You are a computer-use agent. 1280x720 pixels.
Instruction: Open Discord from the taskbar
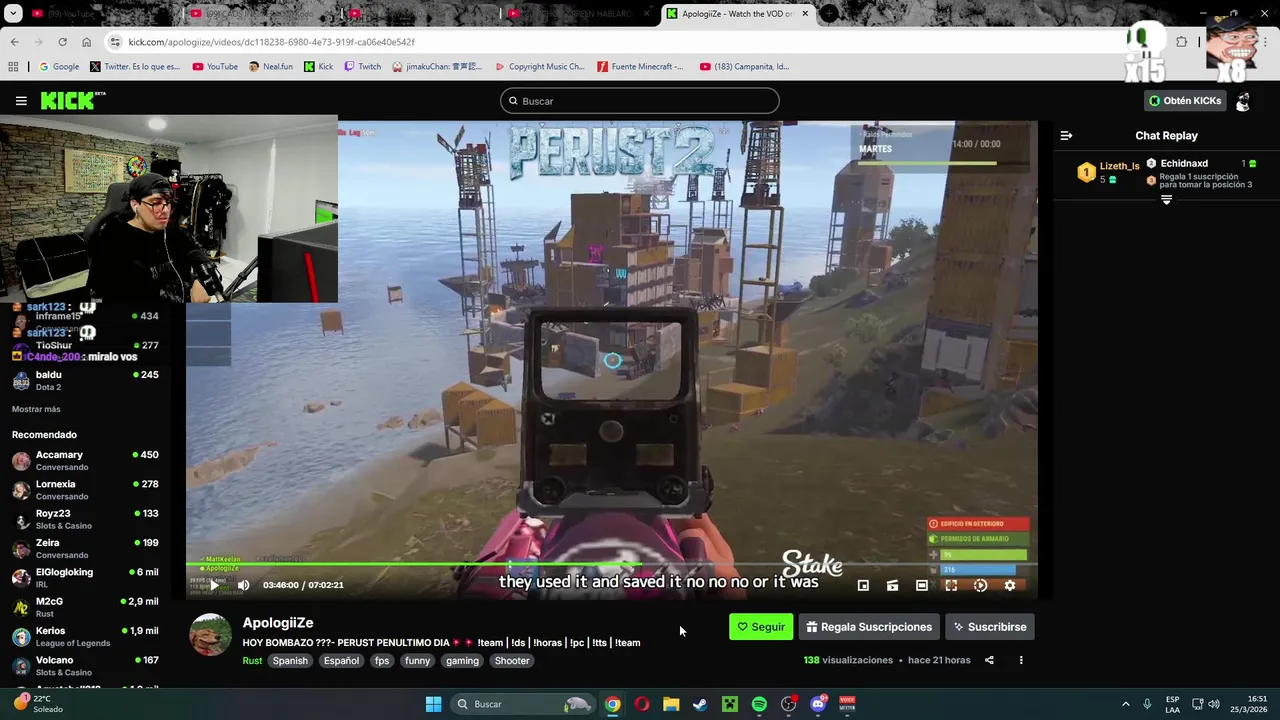[818, 704]
